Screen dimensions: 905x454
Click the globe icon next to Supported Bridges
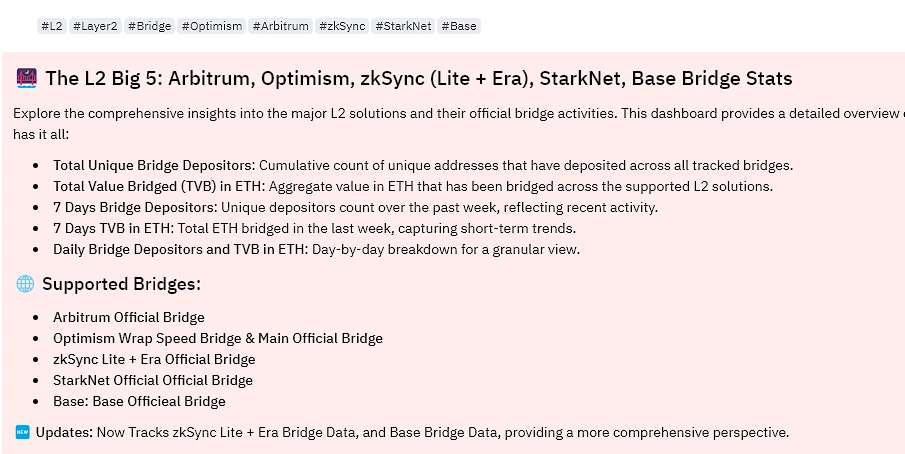pos(25,284)
